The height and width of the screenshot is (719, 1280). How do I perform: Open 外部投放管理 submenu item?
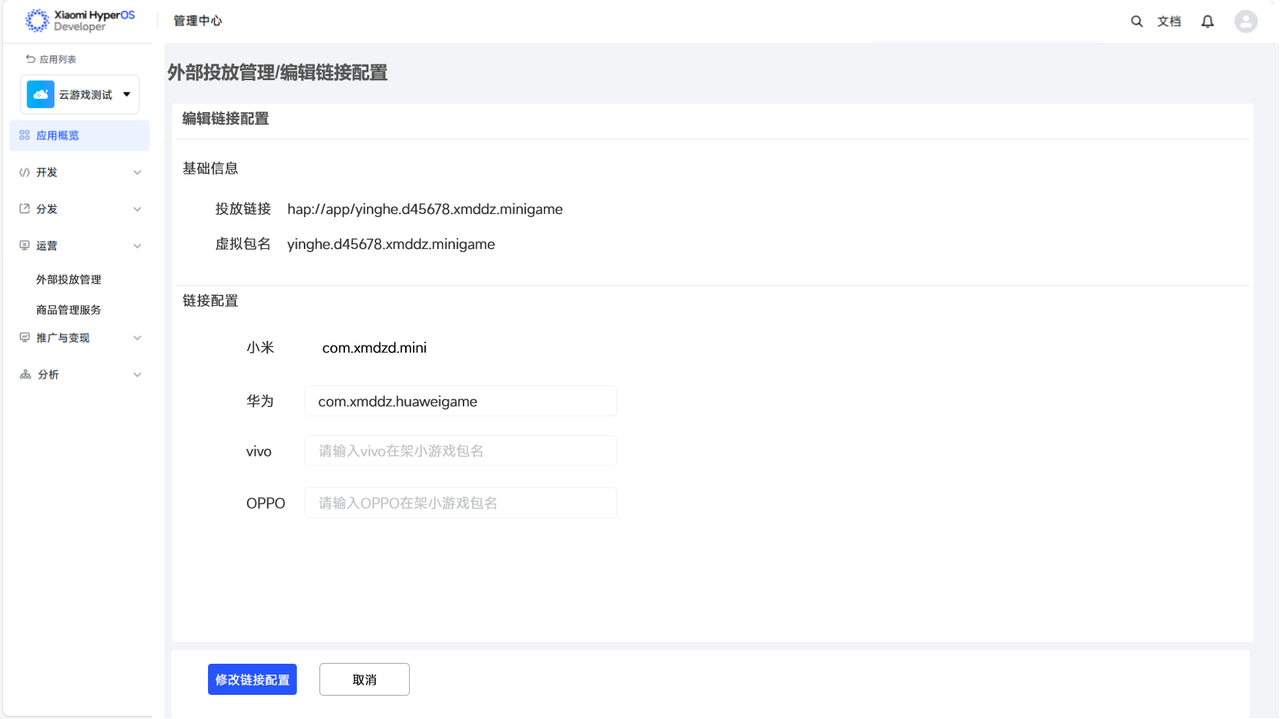tap(68, 280)
